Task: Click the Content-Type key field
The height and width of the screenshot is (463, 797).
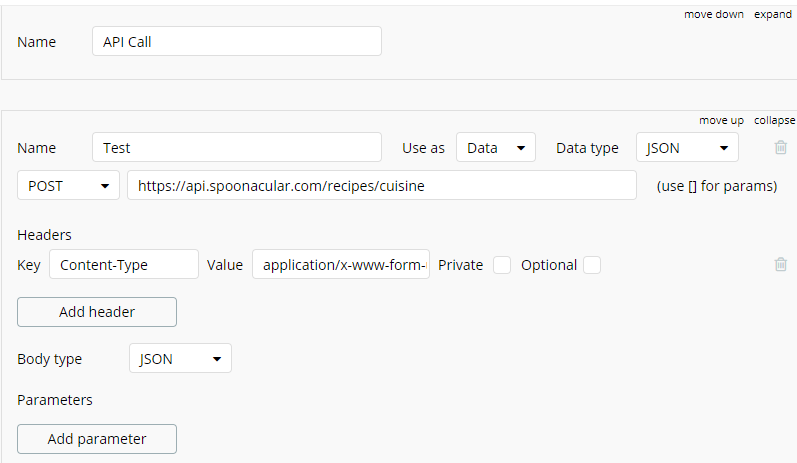Action: [123, 265]
